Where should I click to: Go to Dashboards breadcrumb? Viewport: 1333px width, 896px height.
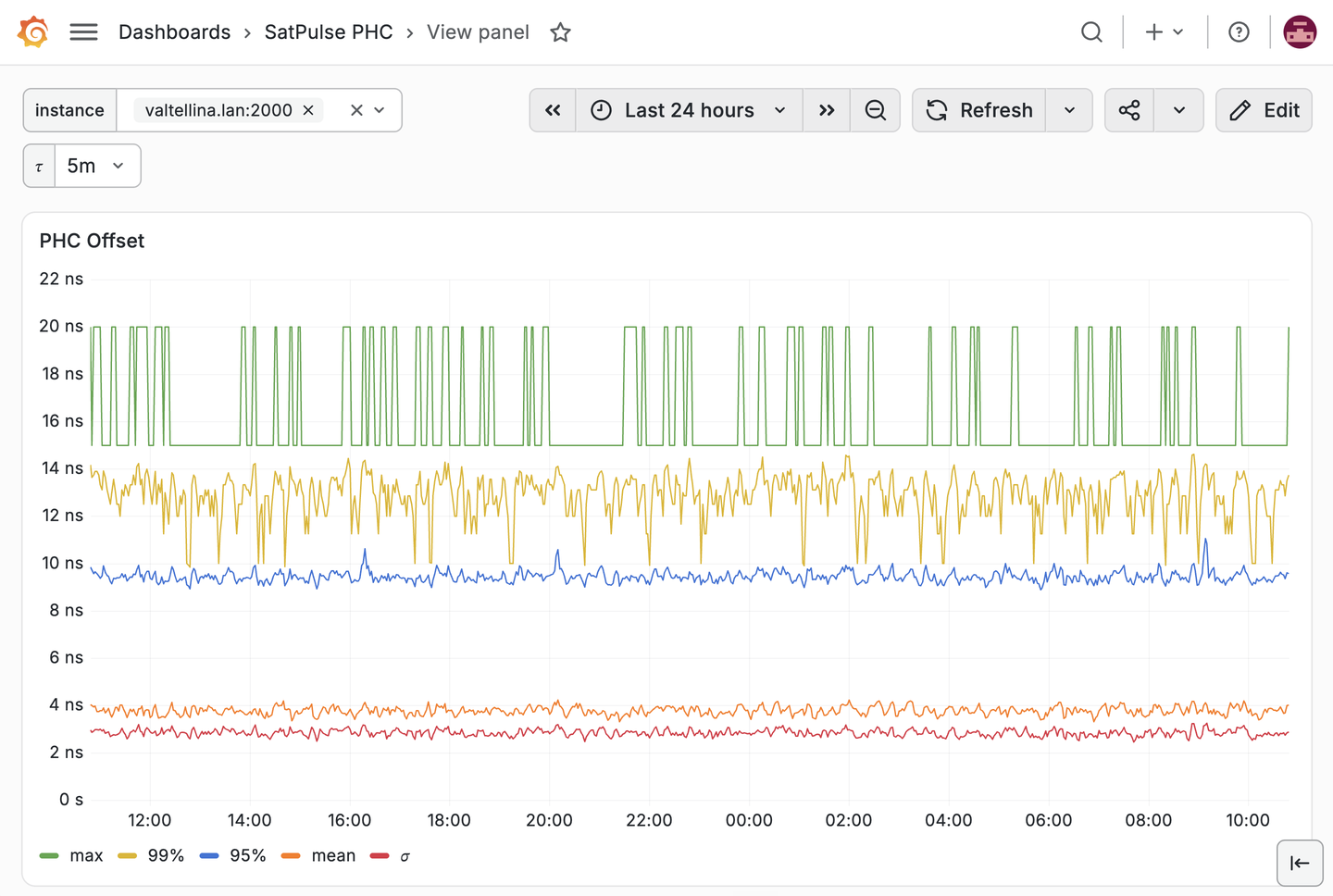coord(174,32)
